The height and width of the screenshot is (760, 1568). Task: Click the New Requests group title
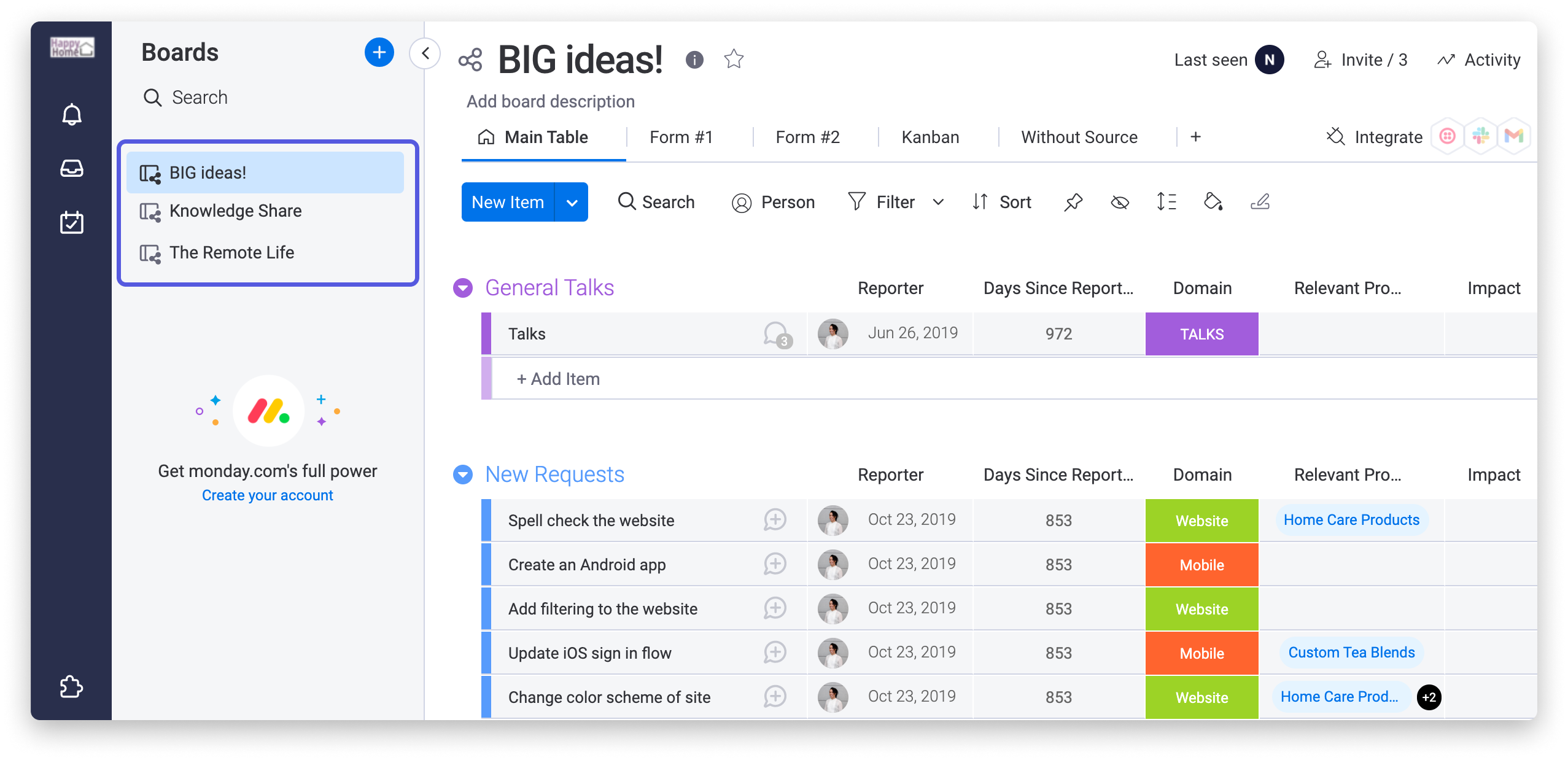(554, 475)
